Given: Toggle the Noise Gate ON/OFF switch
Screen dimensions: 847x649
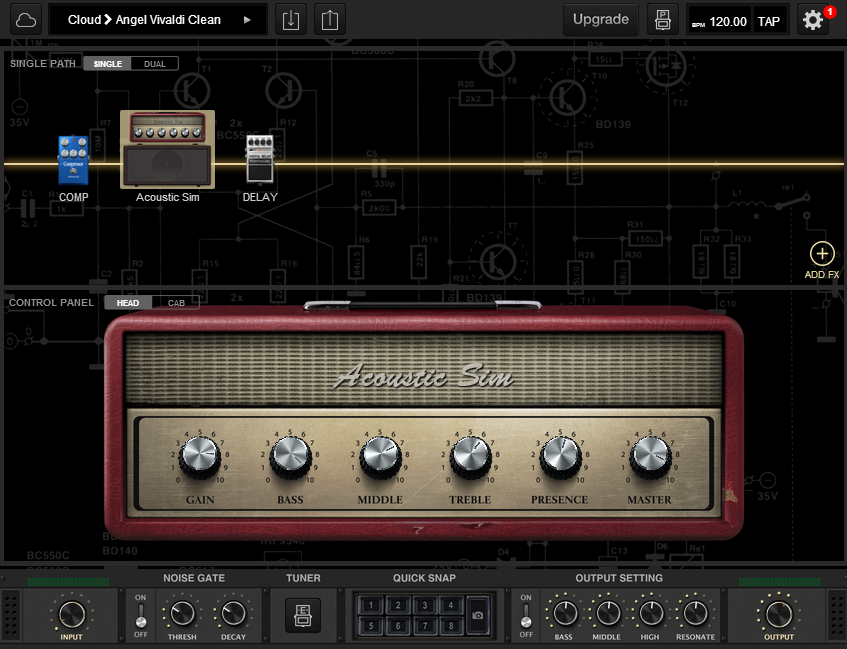Looking at the screenshot, I should (x=140, y=615).
